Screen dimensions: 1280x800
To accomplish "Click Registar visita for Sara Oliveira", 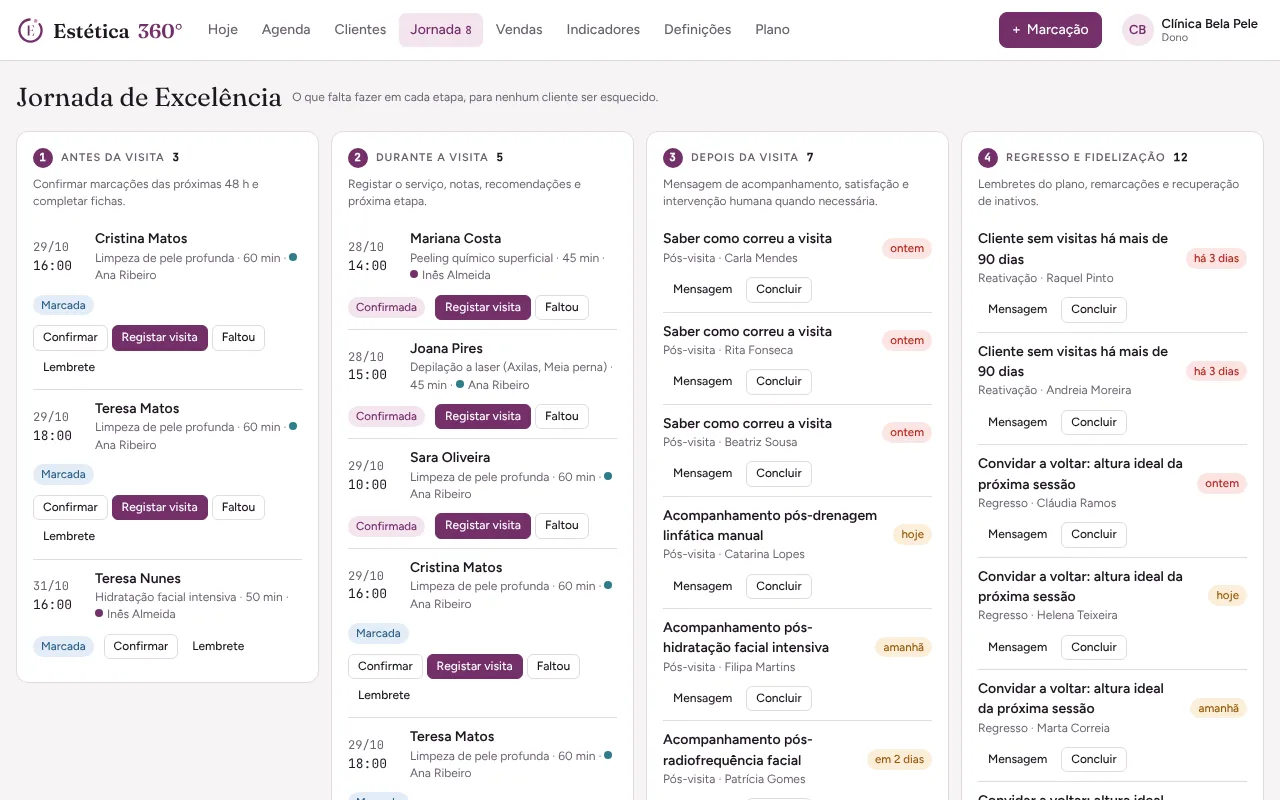I will pyautogui.click(x=483, y=526).
